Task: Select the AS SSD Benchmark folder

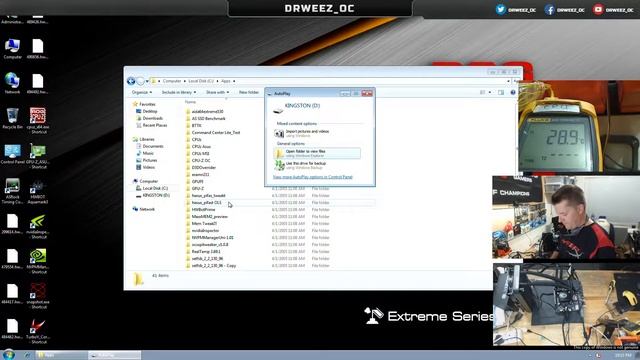Action: [x=209, y=119]
